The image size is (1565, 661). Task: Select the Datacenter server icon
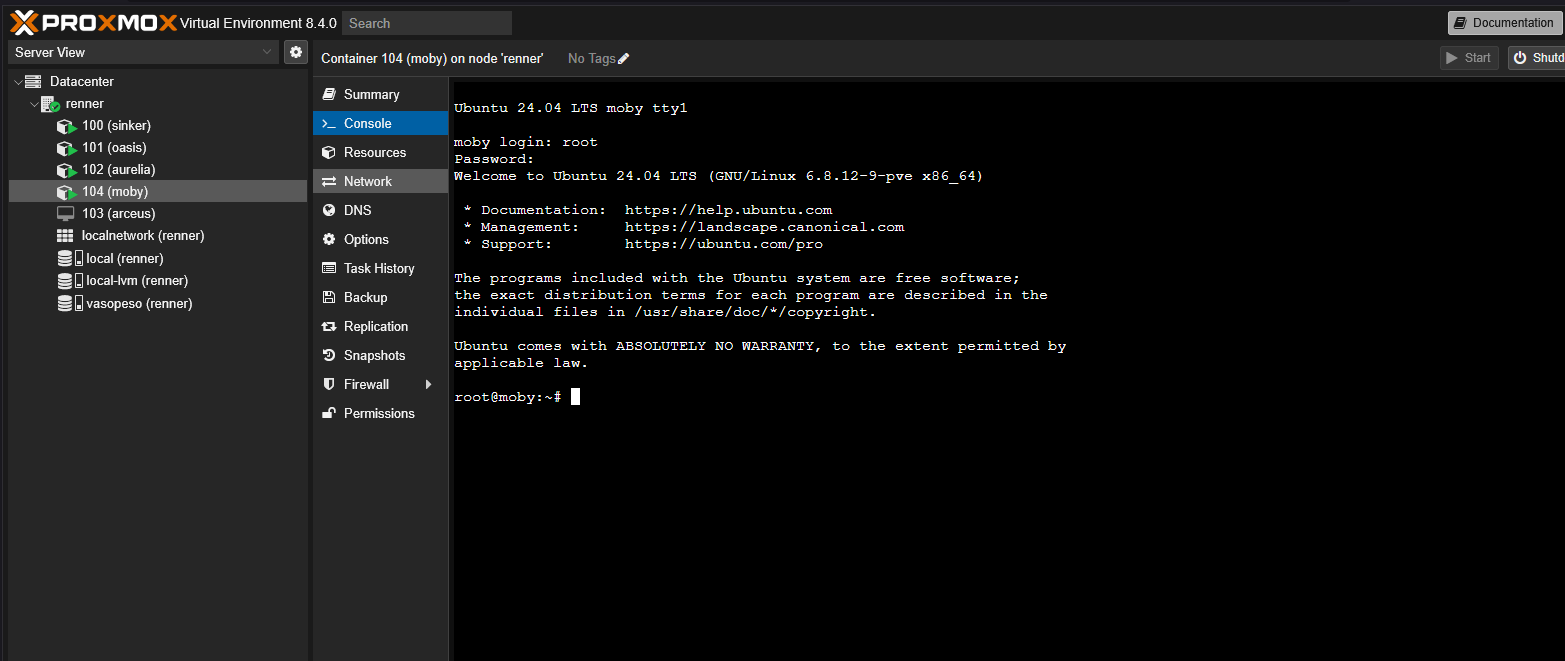pos(33,81)
